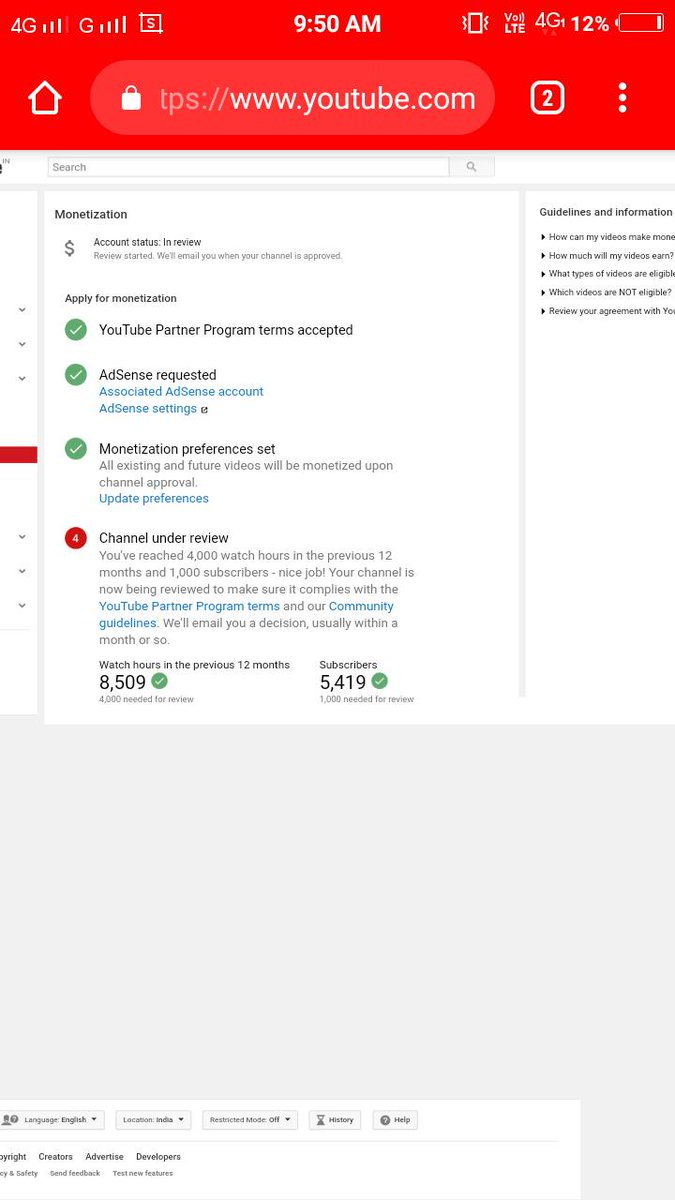Click the 'Channel under review' heading
Viewport: 675px width, 1200px height.
(x=164, y=538)
